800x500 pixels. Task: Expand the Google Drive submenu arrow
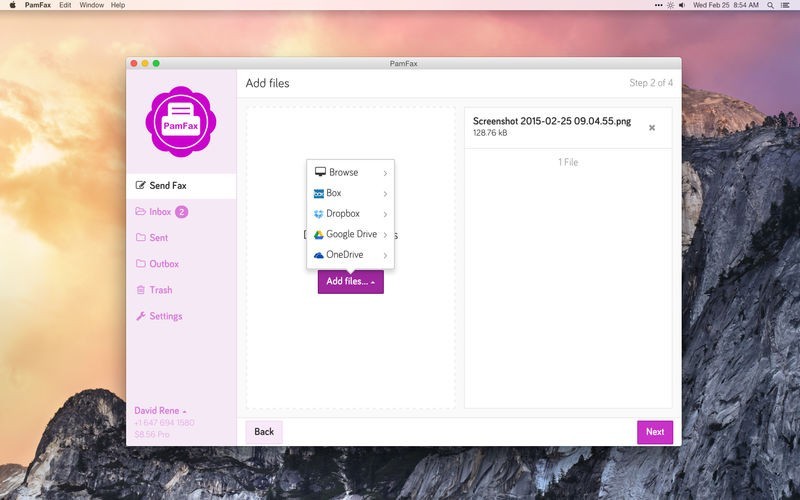[x=385, y=235]
